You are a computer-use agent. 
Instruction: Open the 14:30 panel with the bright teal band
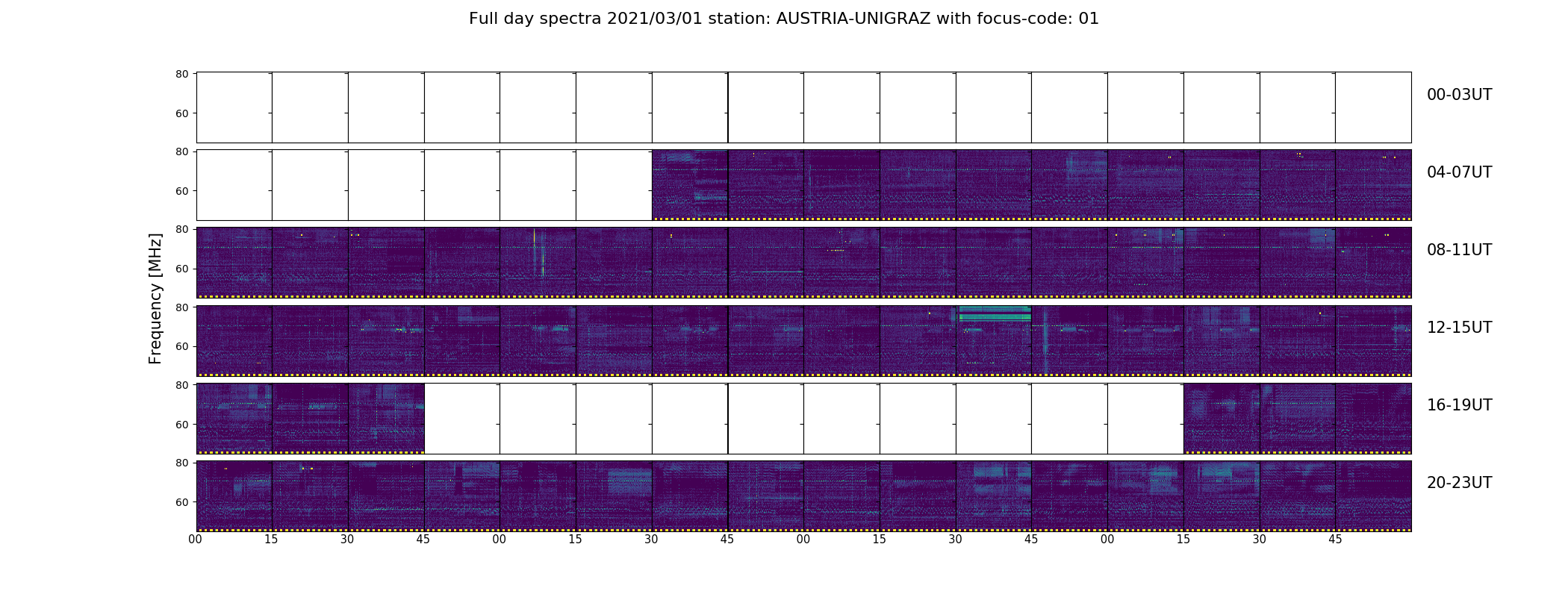tap(993, 340)
